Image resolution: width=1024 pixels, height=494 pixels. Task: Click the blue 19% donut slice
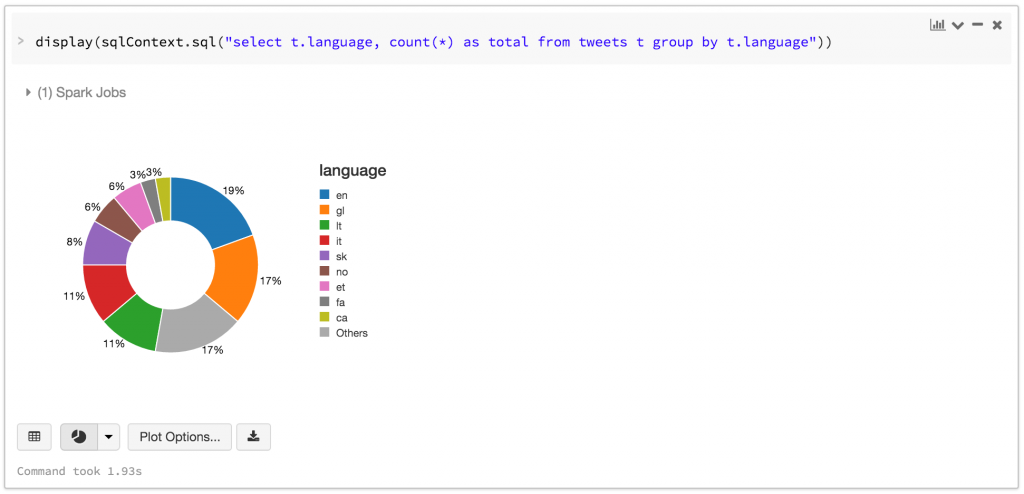[x=213, y=212]
